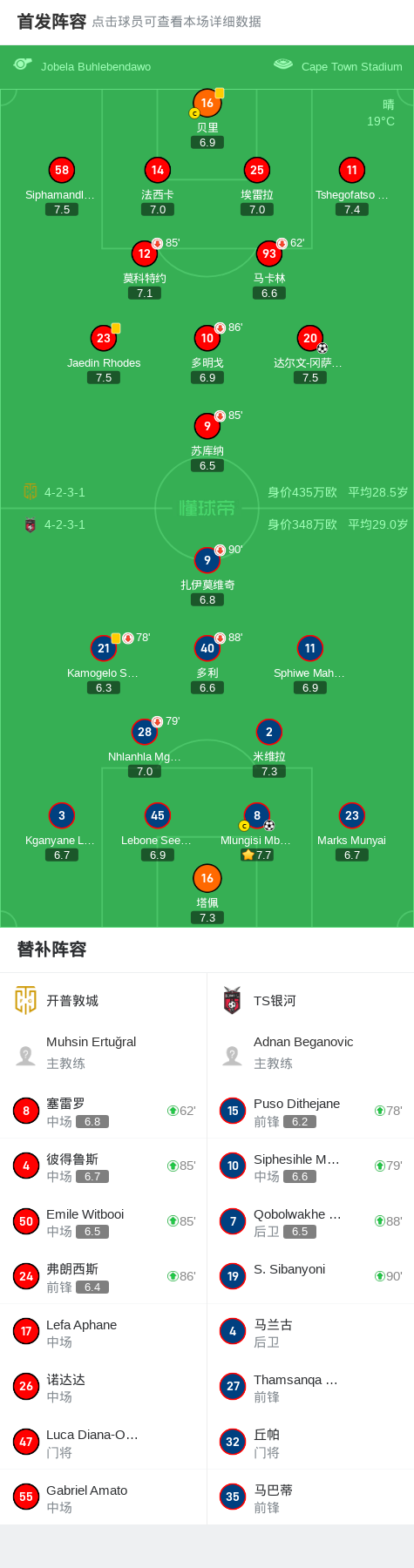The width and height of the screenshot is (414, 1568).
Task: Select player 2 米维拉 on the pitch
Action: [269, 732]
